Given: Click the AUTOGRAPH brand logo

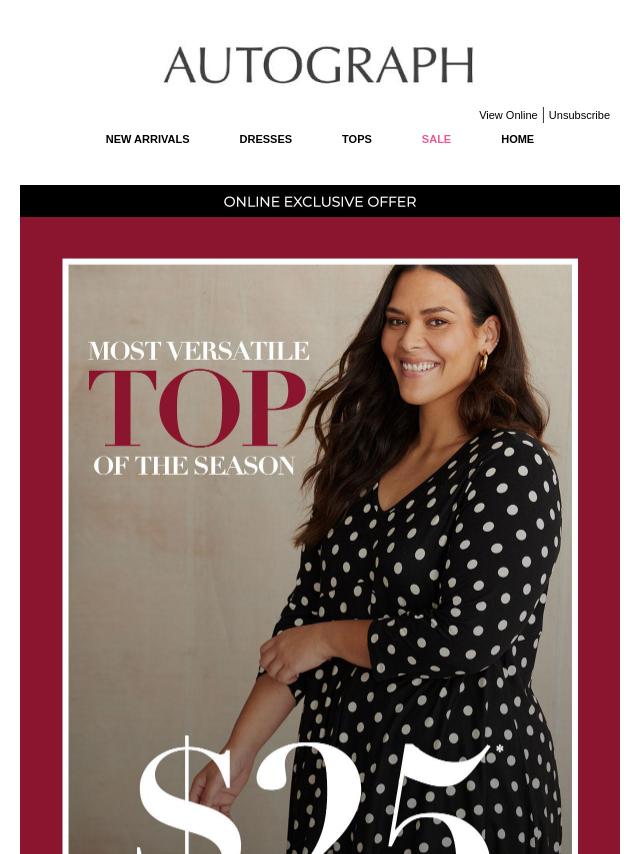Looking at the screenshot, I should point(319,65).
